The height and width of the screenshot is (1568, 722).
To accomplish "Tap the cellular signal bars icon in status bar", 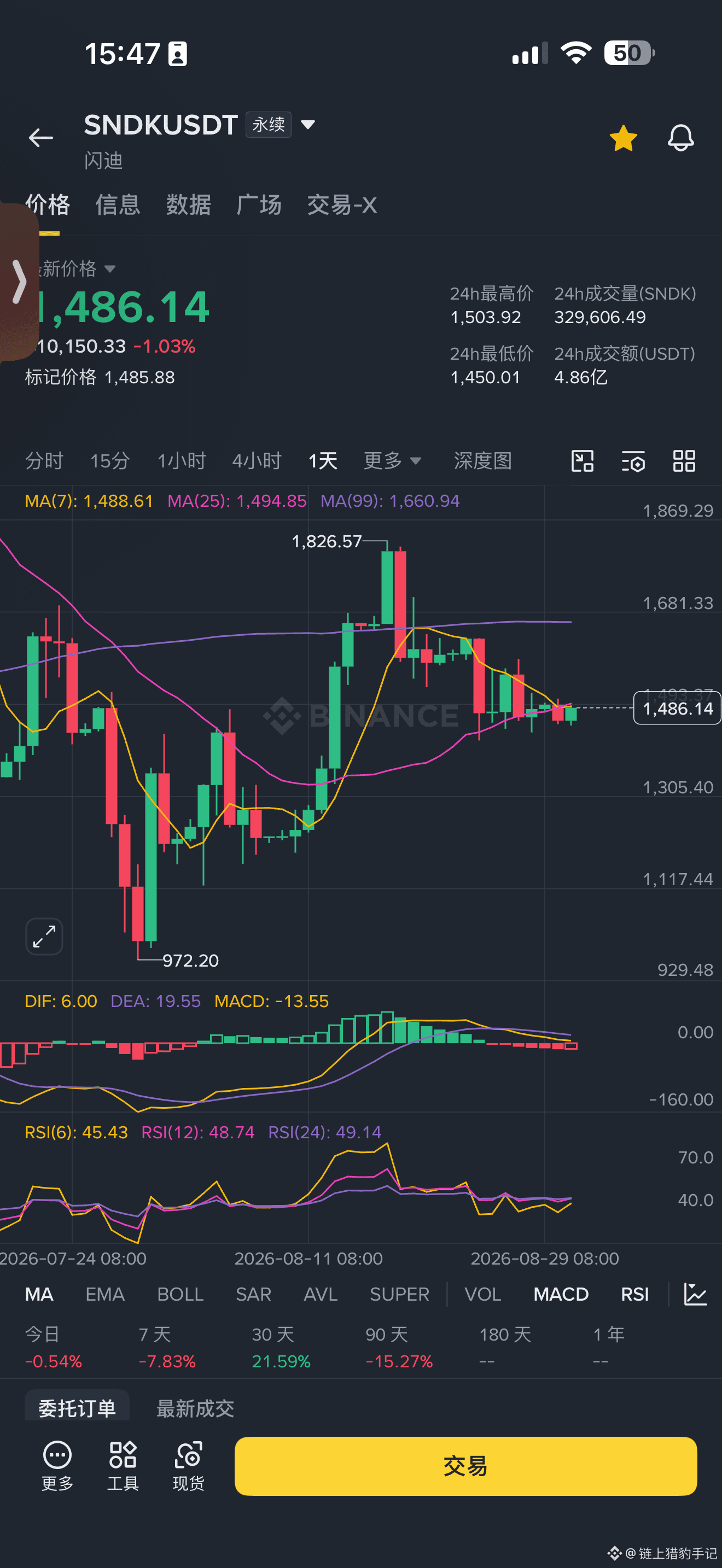I will 529,54.
